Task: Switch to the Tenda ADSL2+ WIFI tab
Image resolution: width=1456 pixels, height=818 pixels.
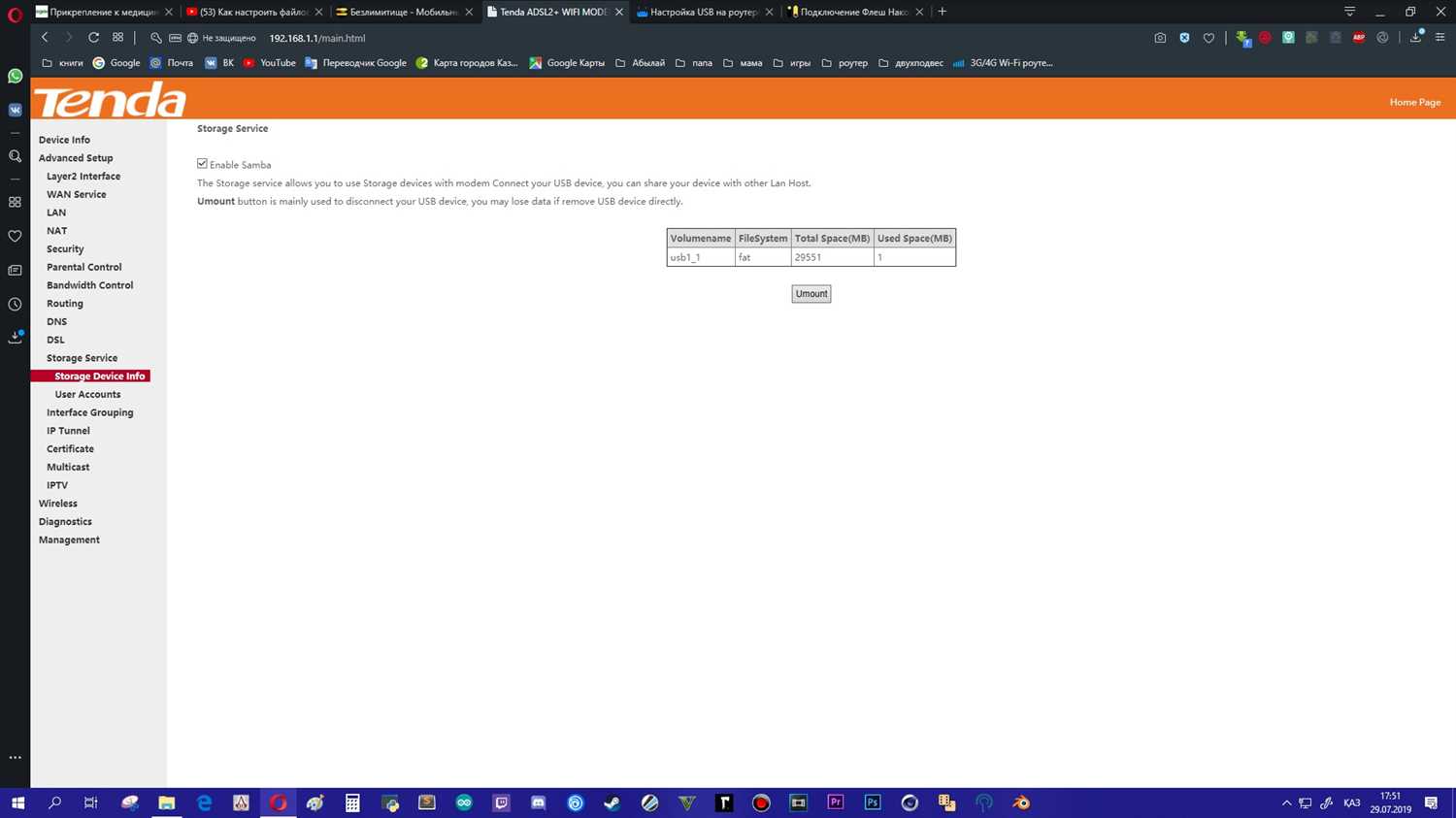Action: [554, 12]
